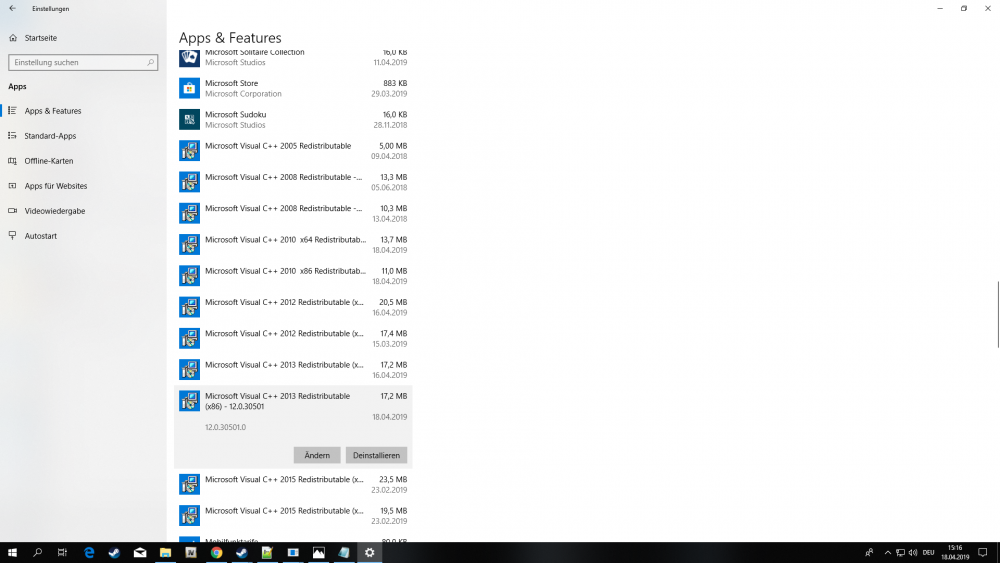The height and width of the screenshot is (563, 1000).
Task: Launch Google Chrome from taskbar
Action: point(216,552)
